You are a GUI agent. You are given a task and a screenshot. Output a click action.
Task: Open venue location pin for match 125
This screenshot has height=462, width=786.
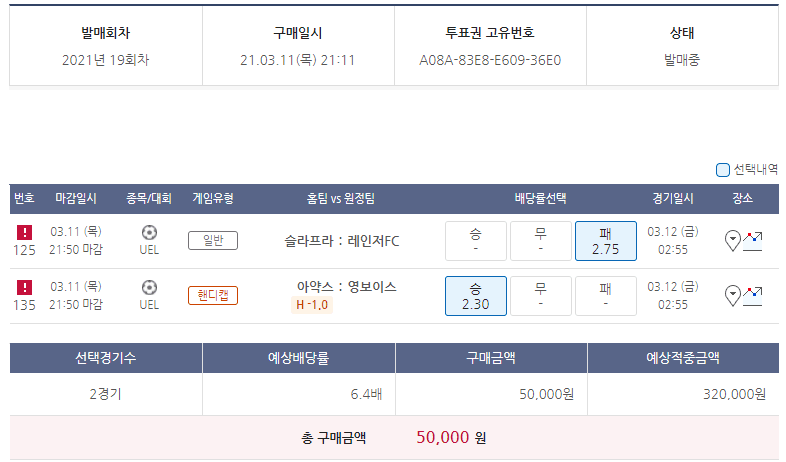click(x=733, y=240)
